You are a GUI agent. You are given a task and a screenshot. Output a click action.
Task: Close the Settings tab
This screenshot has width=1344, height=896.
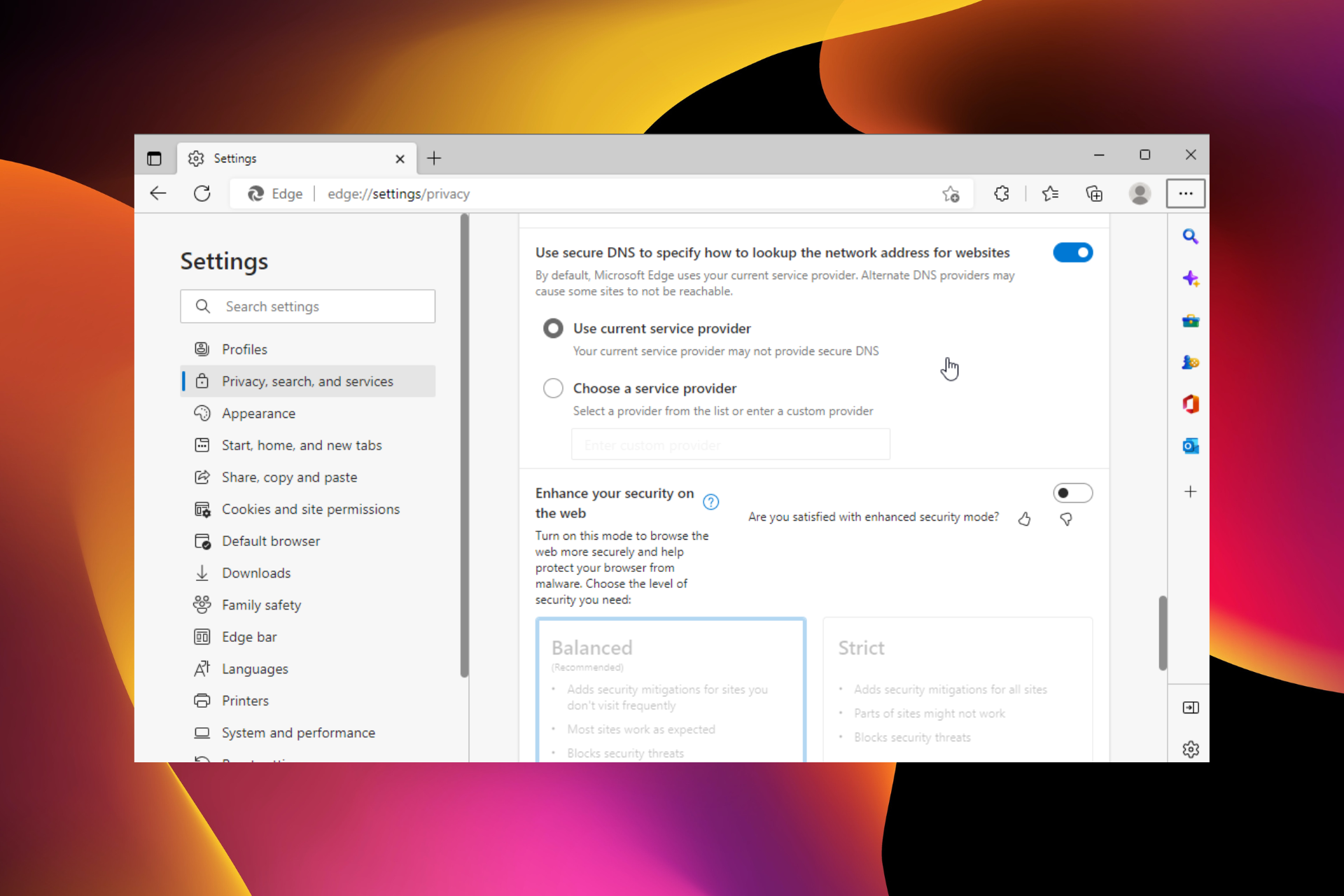(400, 159)
